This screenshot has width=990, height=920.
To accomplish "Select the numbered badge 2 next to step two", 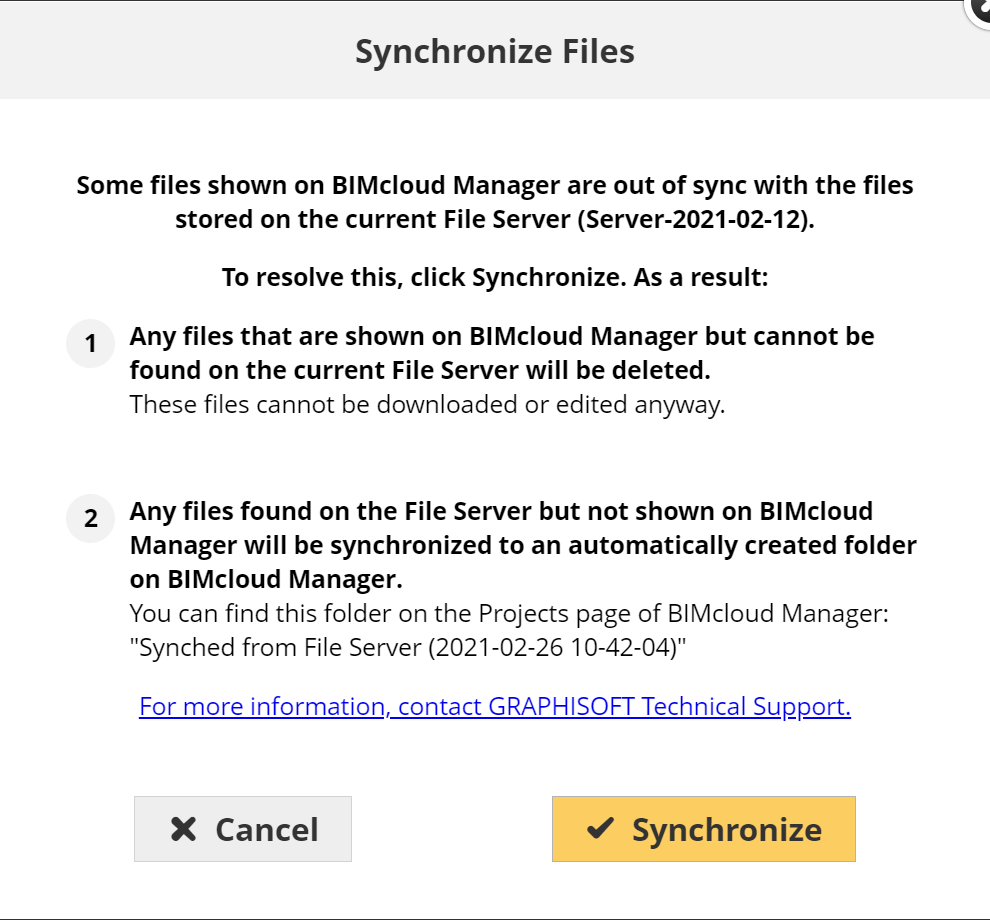I will tap(90, 518).
